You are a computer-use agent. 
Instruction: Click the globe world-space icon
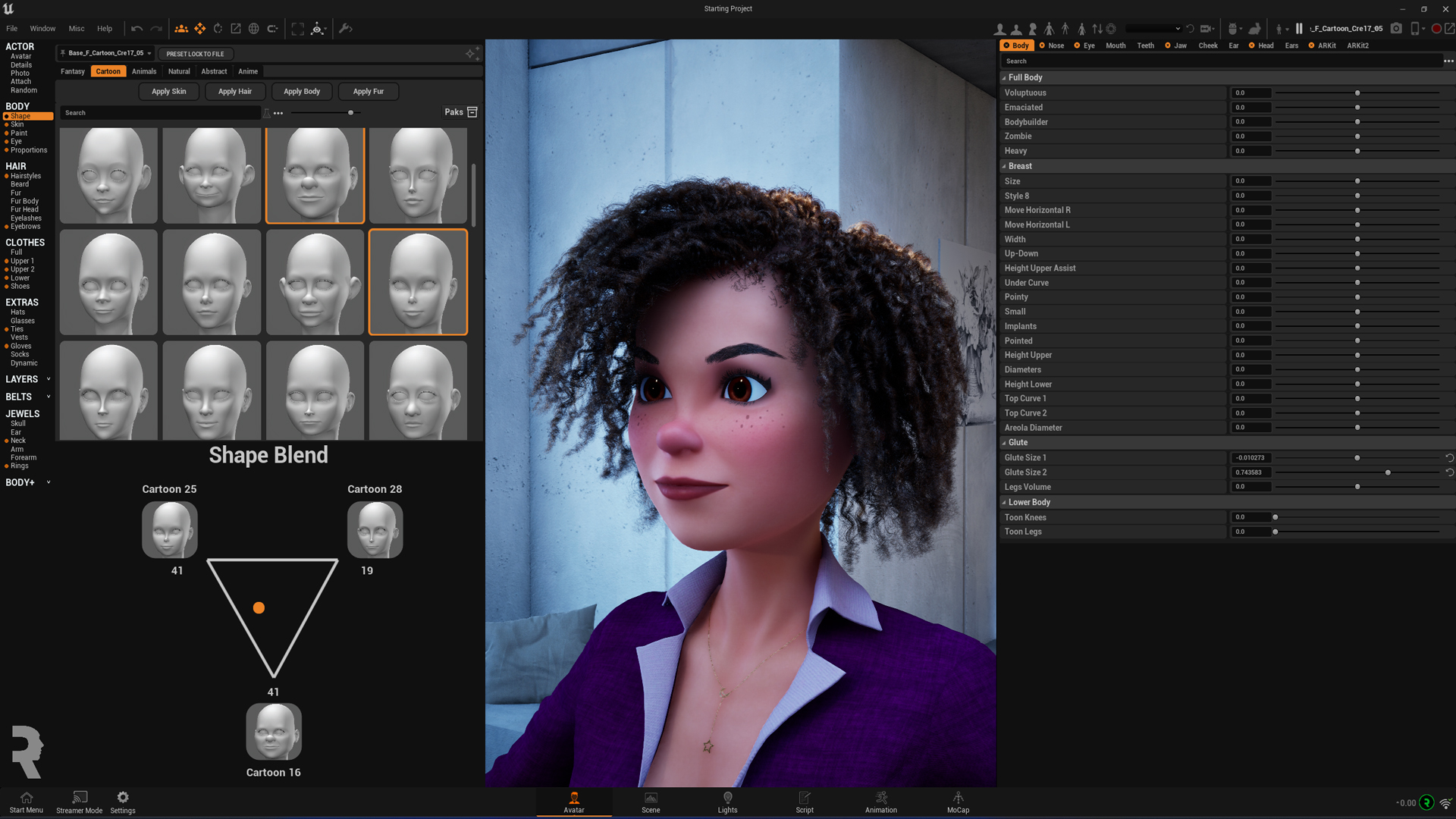tap(254, 29)
